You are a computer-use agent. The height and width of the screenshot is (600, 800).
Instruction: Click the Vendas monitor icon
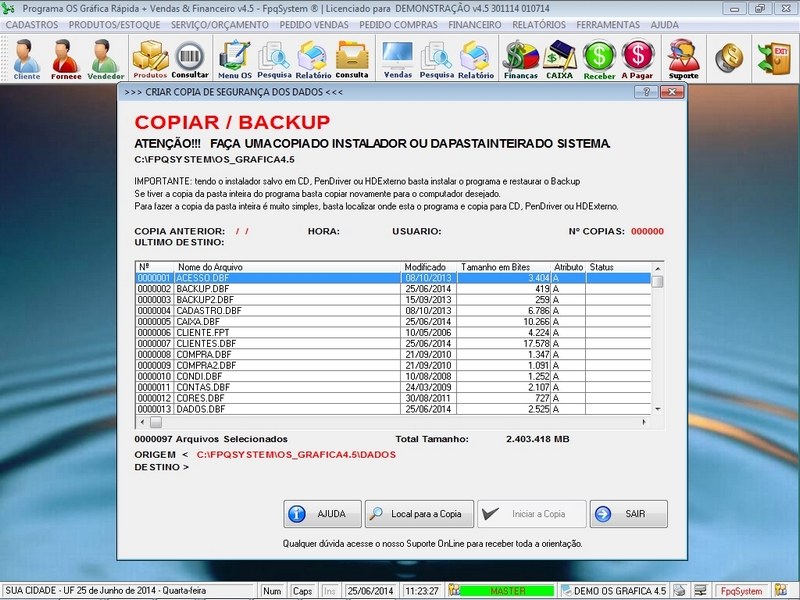pos(398,58)
